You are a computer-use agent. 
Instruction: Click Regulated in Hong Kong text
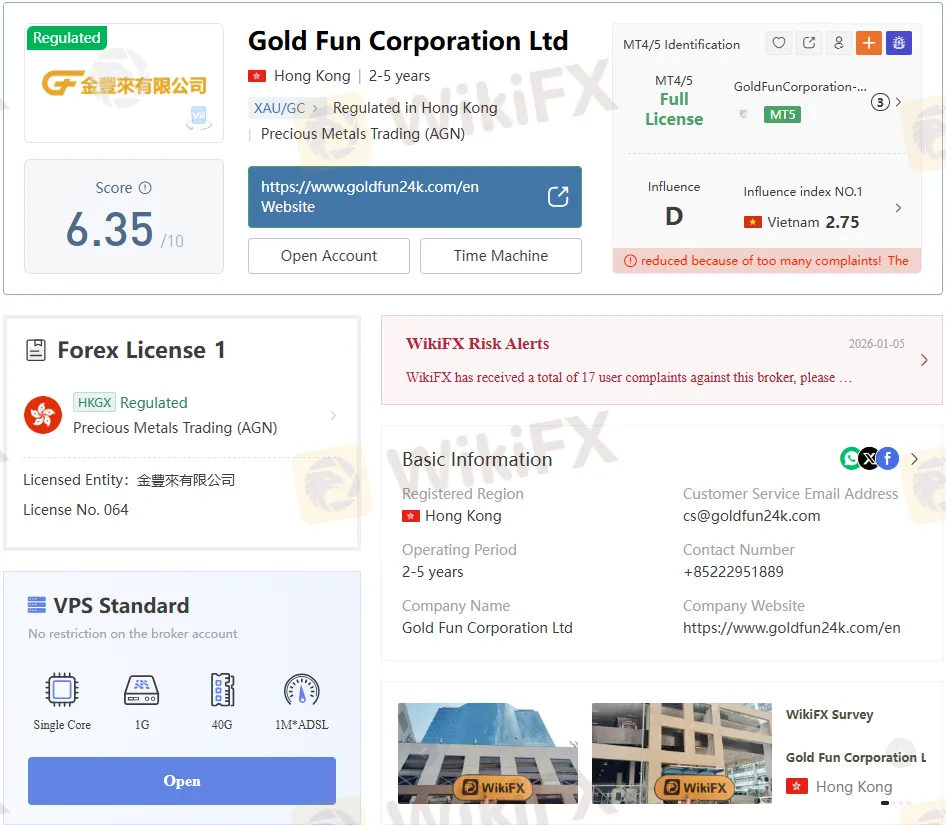[x=415, y=108]
